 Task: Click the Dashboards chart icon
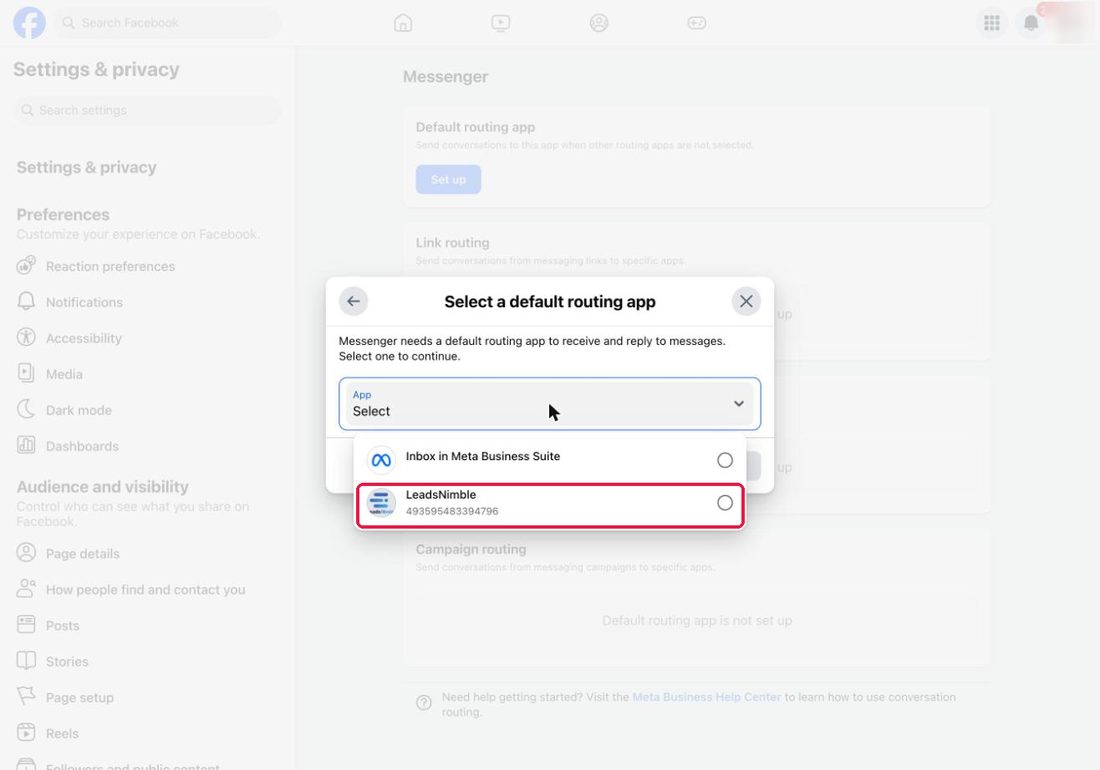pos(26,445)
